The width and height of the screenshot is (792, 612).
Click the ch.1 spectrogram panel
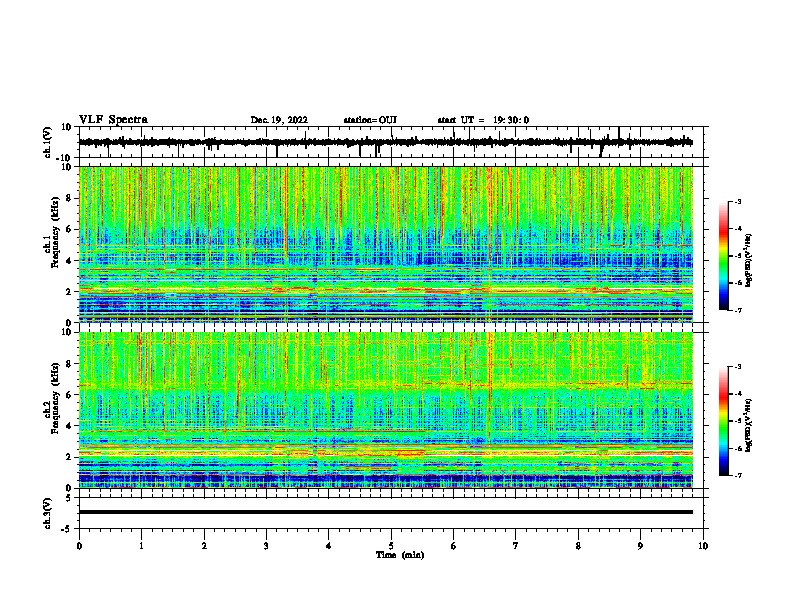coord(386,244)
